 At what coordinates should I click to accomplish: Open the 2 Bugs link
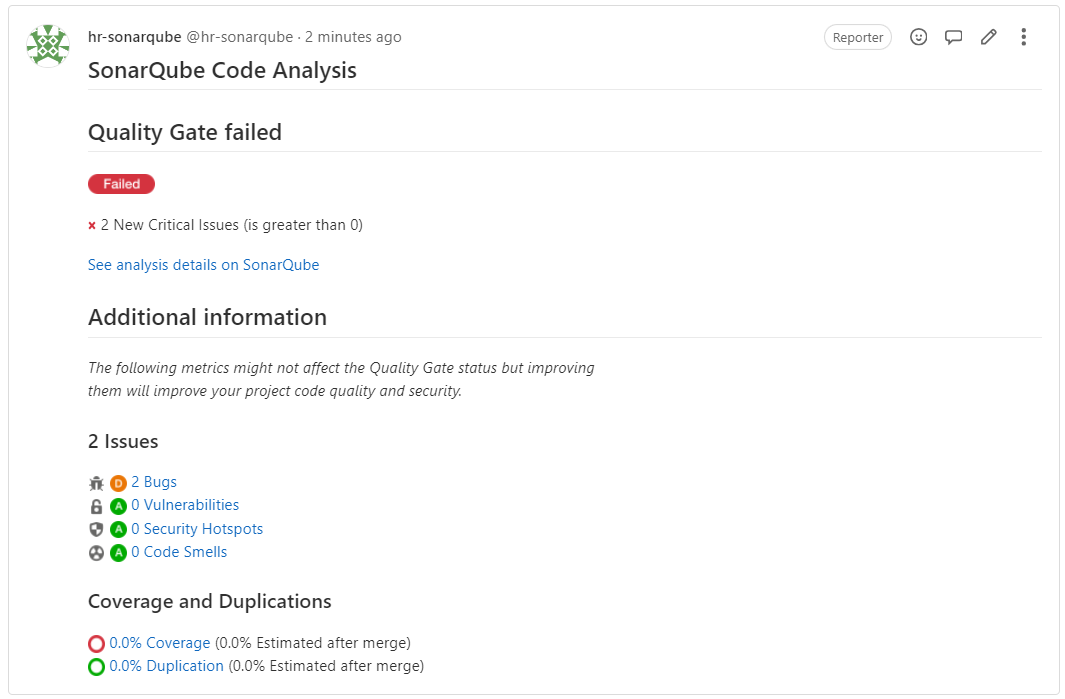(x=154, y=482)
